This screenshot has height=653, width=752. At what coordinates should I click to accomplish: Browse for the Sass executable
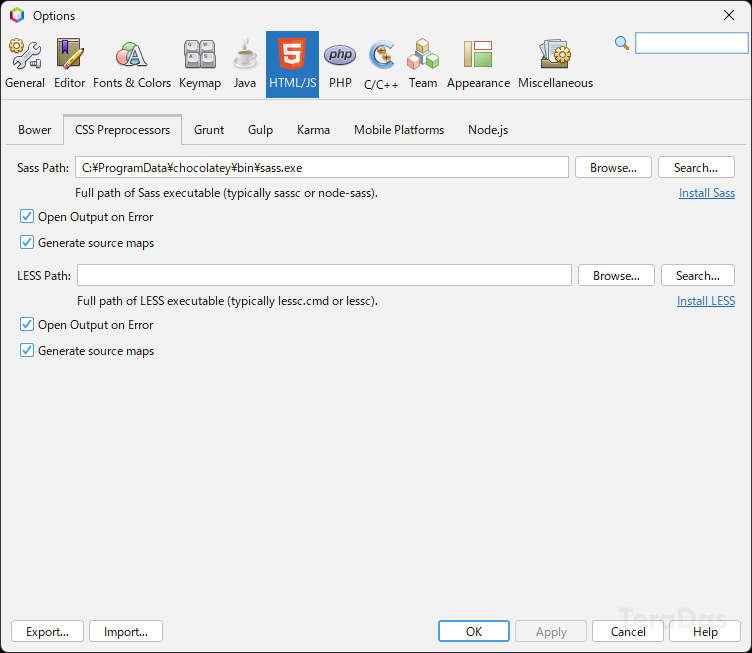[x=613, y=167]
